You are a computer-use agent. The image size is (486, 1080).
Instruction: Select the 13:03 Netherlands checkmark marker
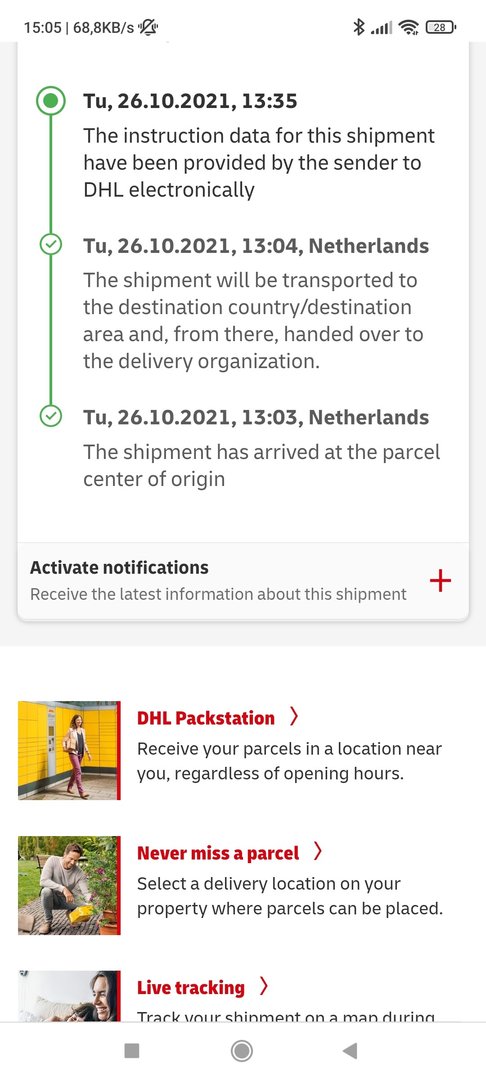50,416
